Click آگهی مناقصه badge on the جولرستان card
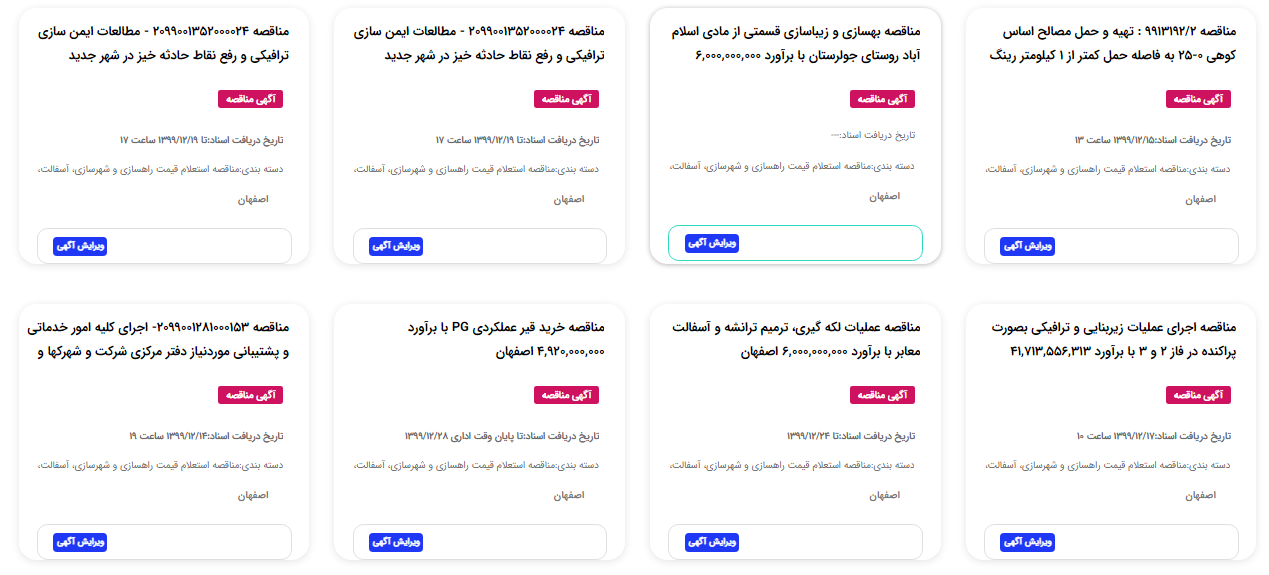1269x575 pixels. pyautogui.click(x=882, y=99)
